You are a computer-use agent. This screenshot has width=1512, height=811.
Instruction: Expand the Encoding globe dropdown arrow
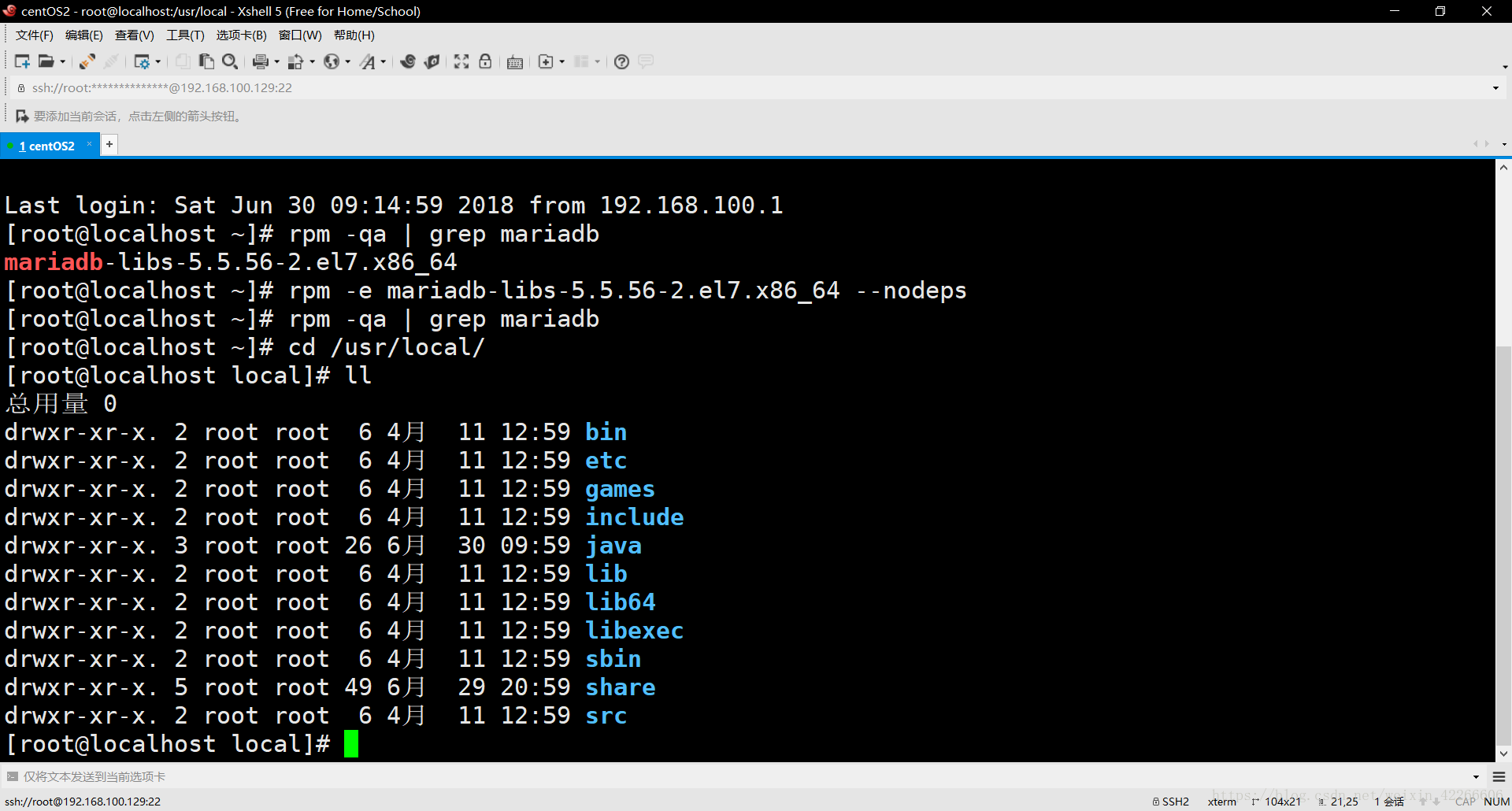tap(348, 61)
